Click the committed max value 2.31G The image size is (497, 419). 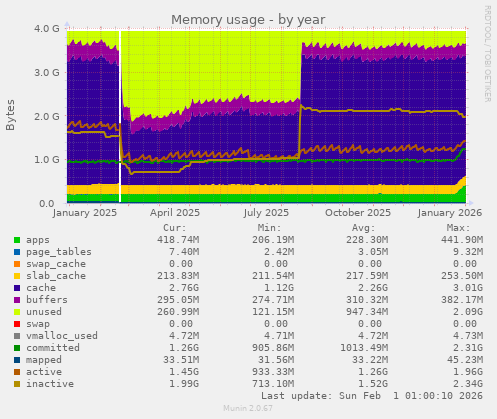tap(468, 348)
